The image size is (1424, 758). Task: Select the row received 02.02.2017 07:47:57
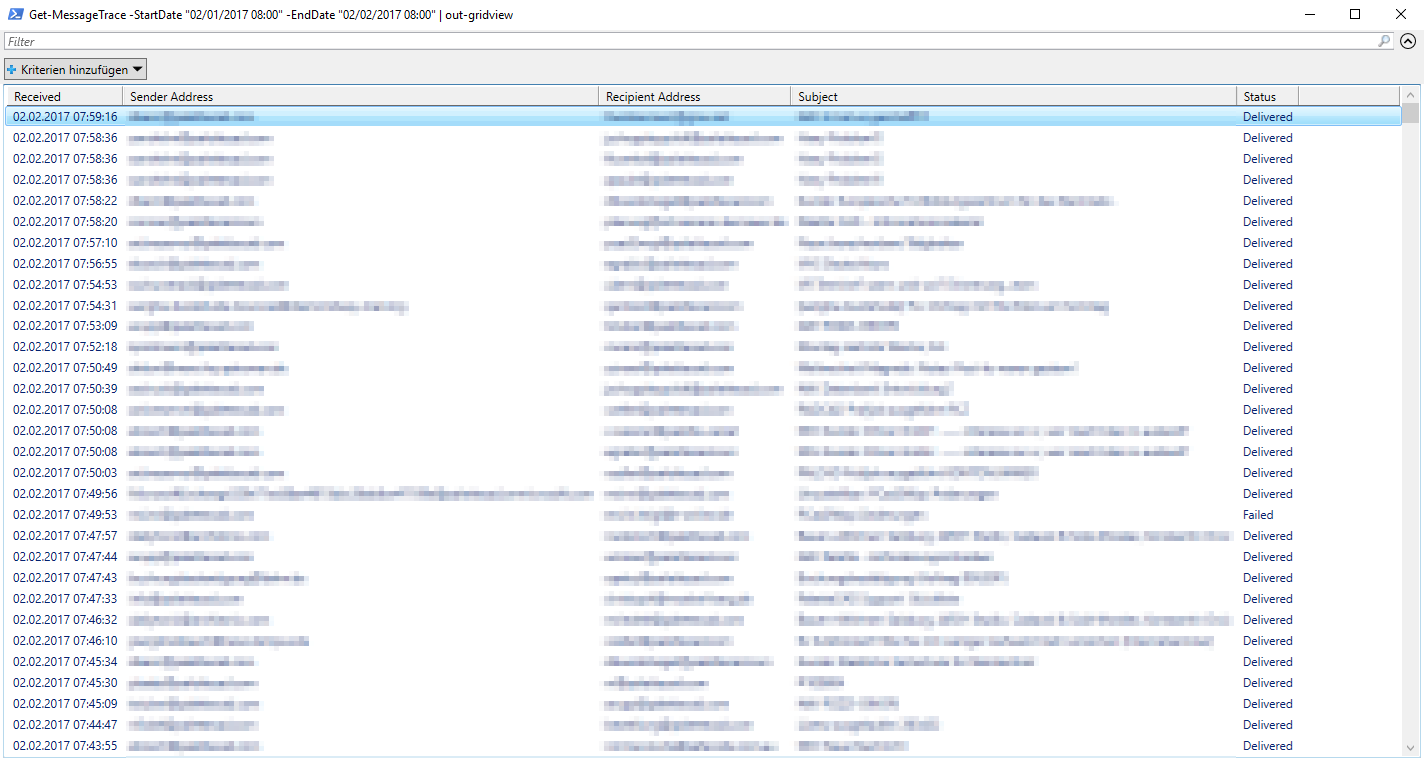click(703, 536)
